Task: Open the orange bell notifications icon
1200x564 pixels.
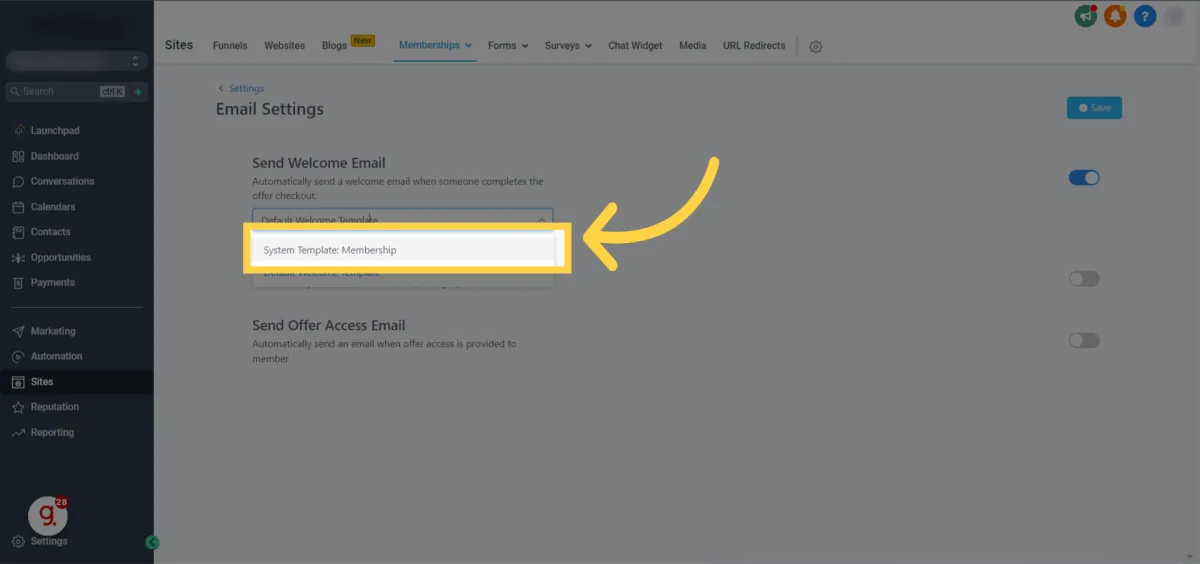Action: point(1115,16)
